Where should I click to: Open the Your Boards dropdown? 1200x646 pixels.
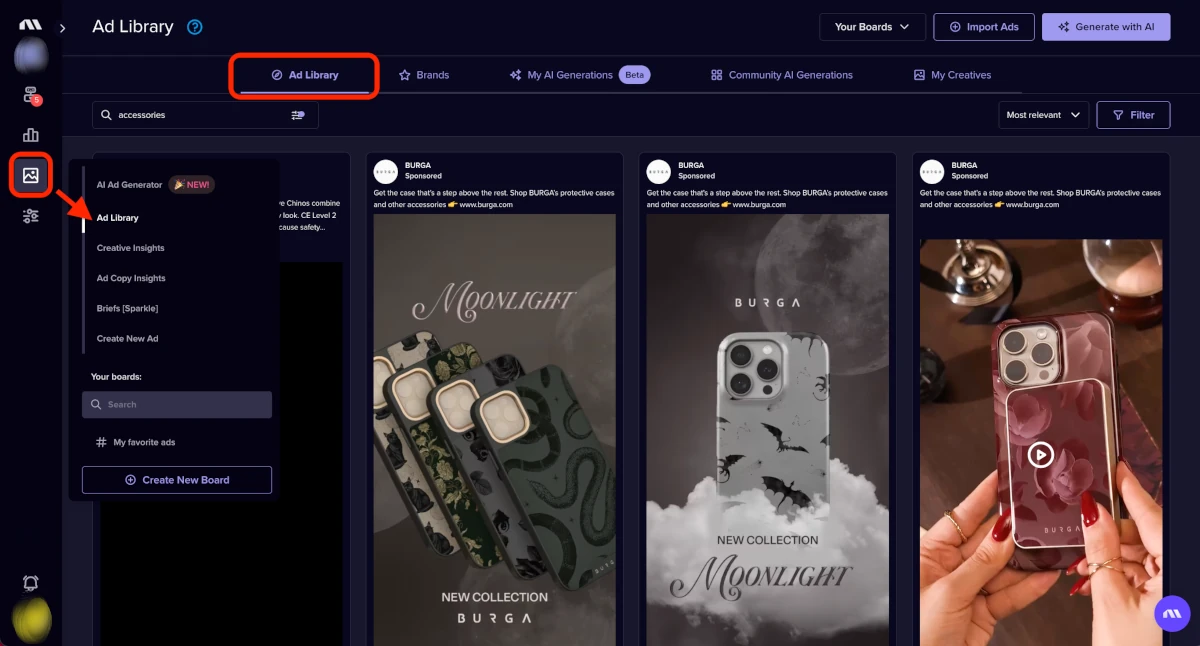pyautogui.click(x=872, y=27)
